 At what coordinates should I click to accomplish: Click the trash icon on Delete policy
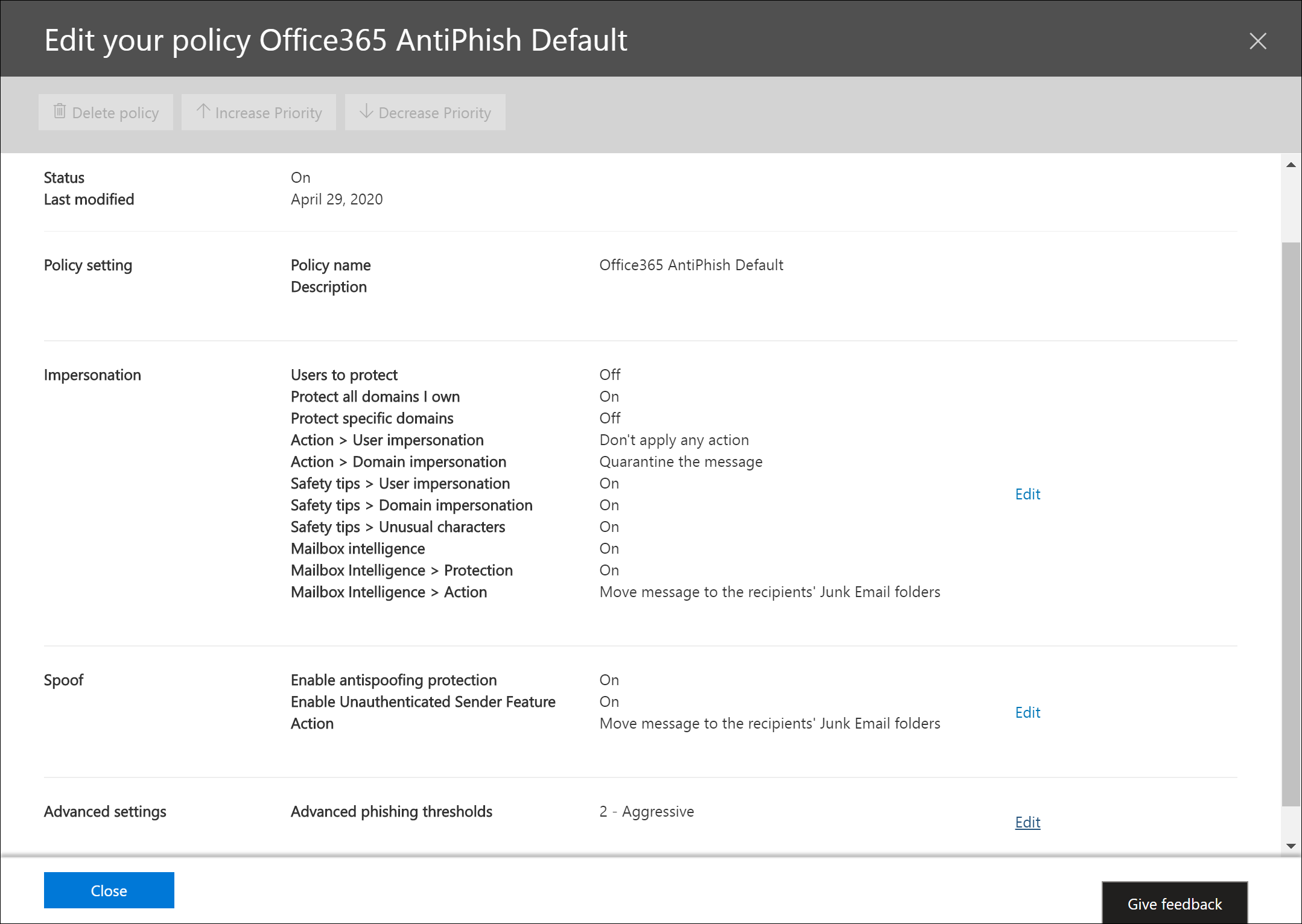59,112
